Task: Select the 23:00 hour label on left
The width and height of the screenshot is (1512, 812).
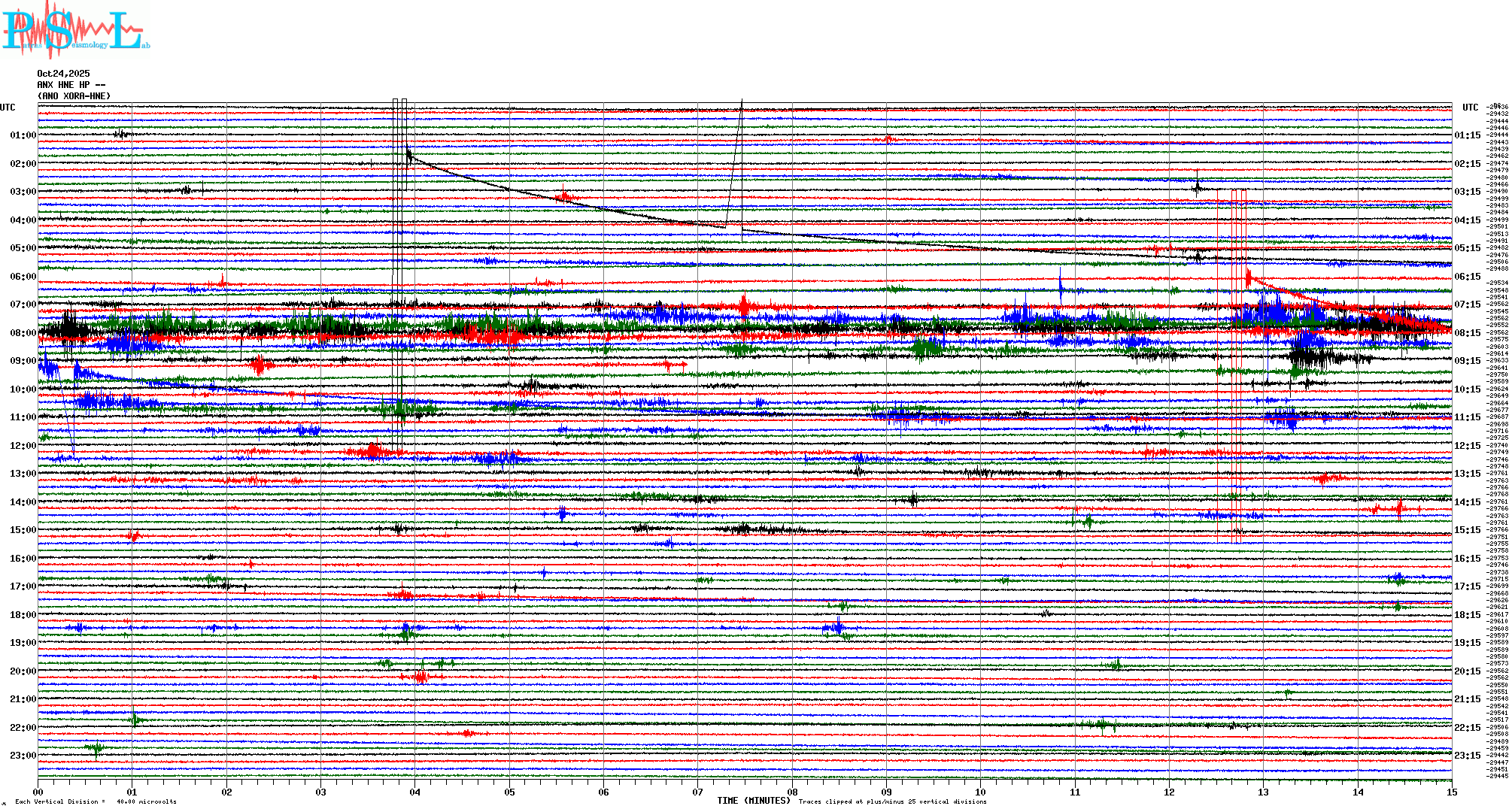Action: tap(23, 756)
